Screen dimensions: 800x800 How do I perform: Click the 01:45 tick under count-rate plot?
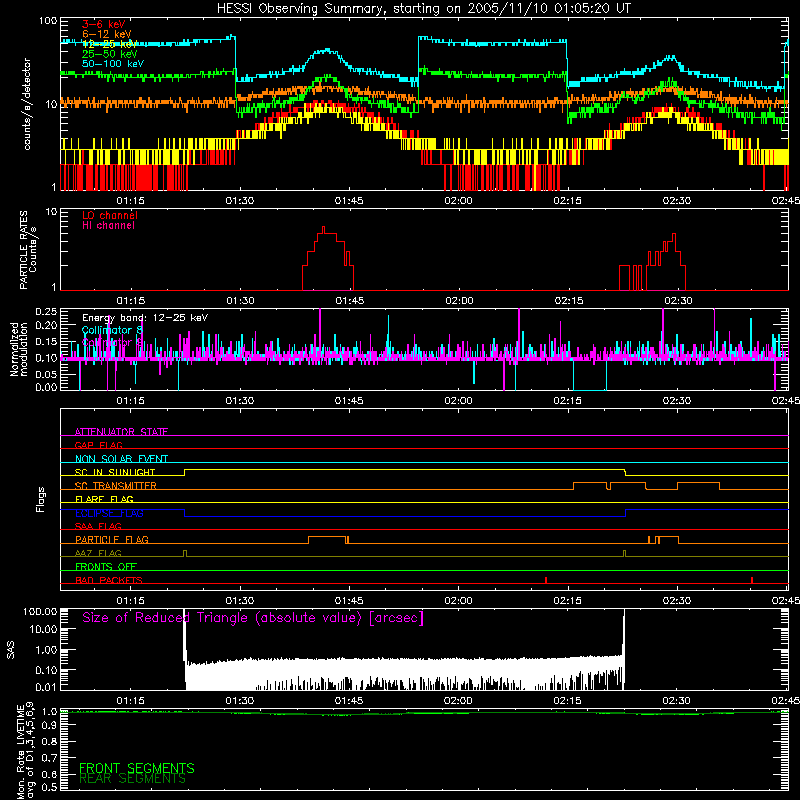point(349,201)
